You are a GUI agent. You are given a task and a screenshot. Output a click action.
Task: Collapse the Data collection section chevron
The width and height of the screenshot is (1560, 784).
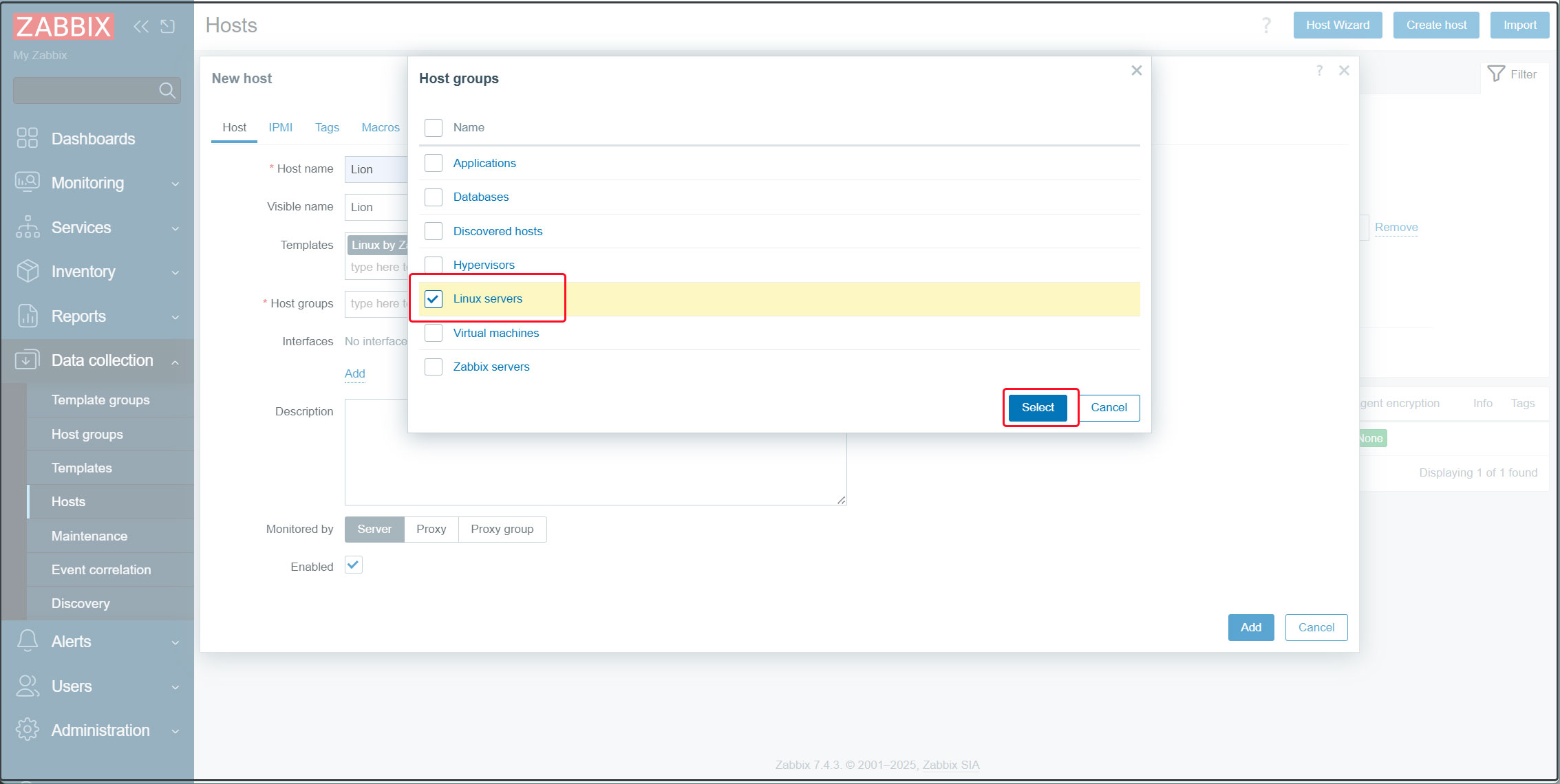point(175,361)
